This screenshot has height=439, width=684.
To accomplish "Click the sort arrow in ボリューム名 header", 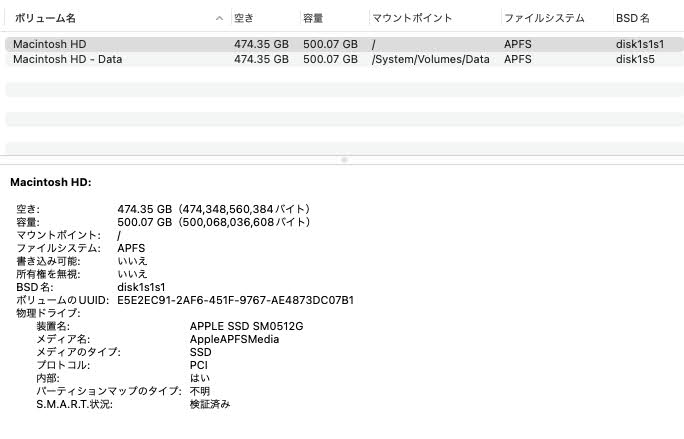I will [220, 18].
